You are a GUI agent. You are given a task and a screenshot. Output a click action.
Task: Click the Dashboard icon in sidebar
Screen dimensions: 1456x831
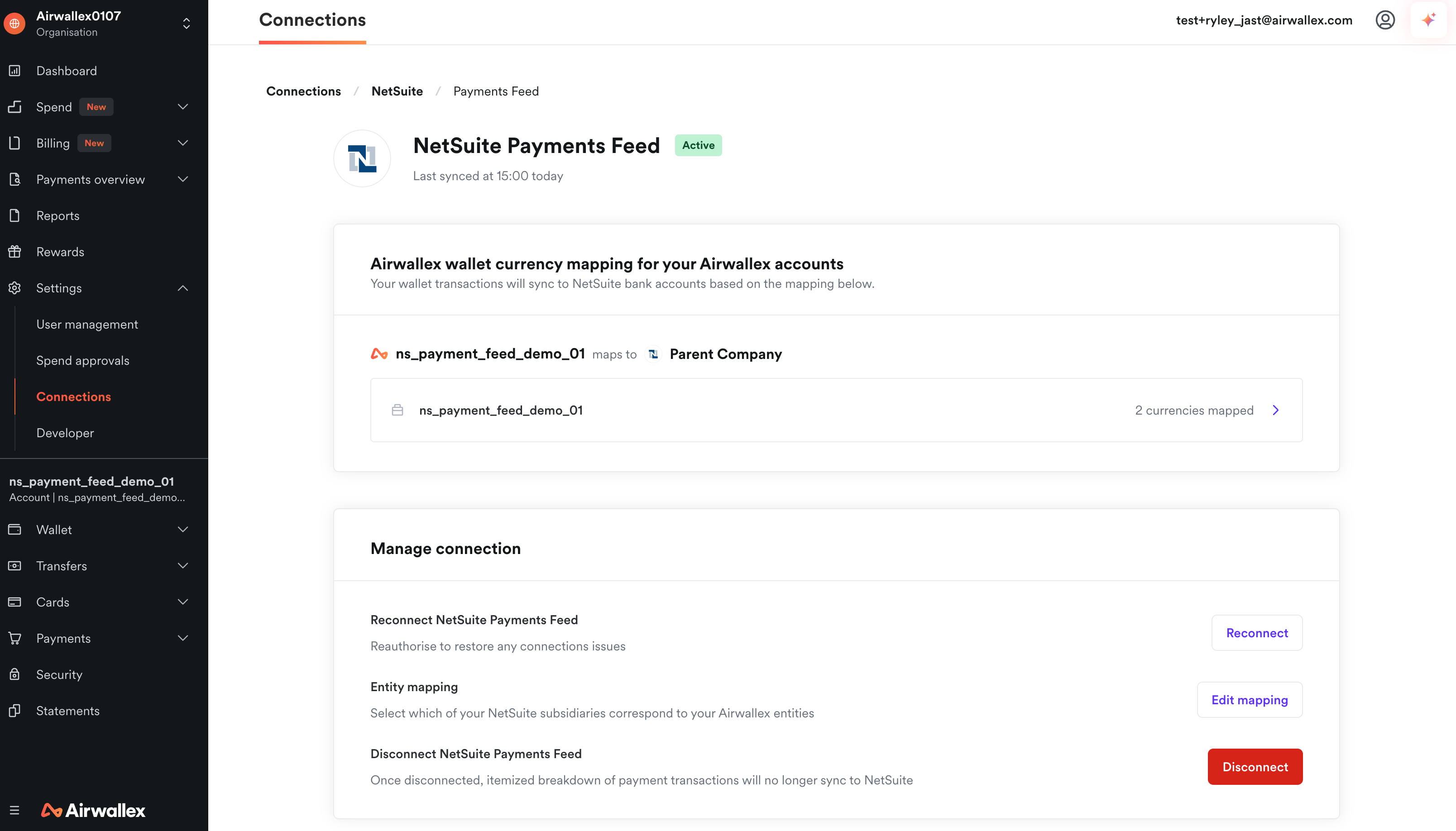click(x=15, y=71)
